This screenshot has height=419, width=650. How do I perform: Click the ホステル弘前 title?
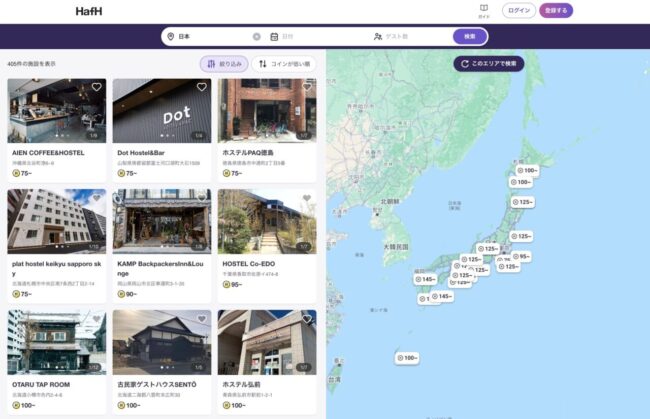pos(241,384)
